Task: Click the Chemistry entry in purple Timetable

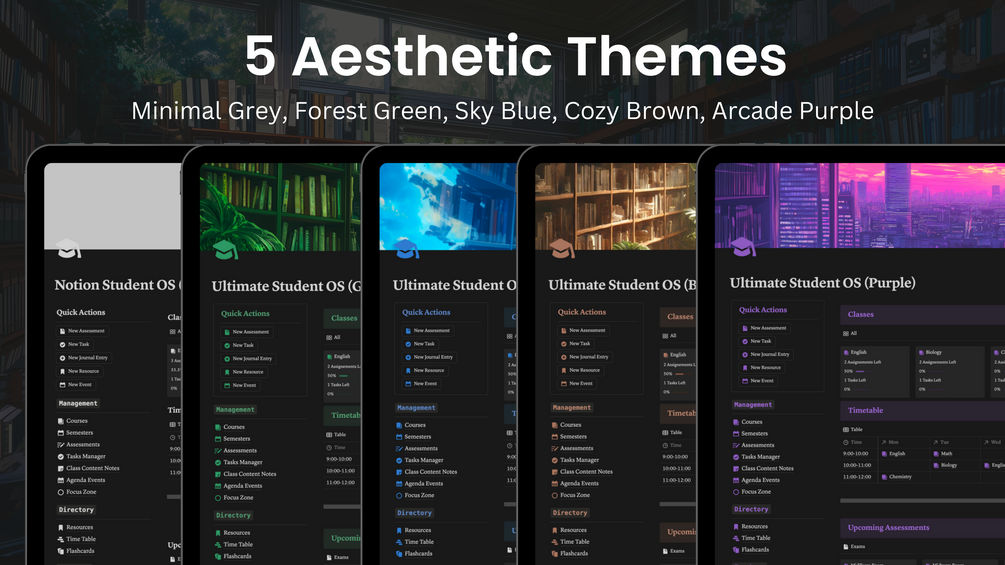Action: point(896,477)
